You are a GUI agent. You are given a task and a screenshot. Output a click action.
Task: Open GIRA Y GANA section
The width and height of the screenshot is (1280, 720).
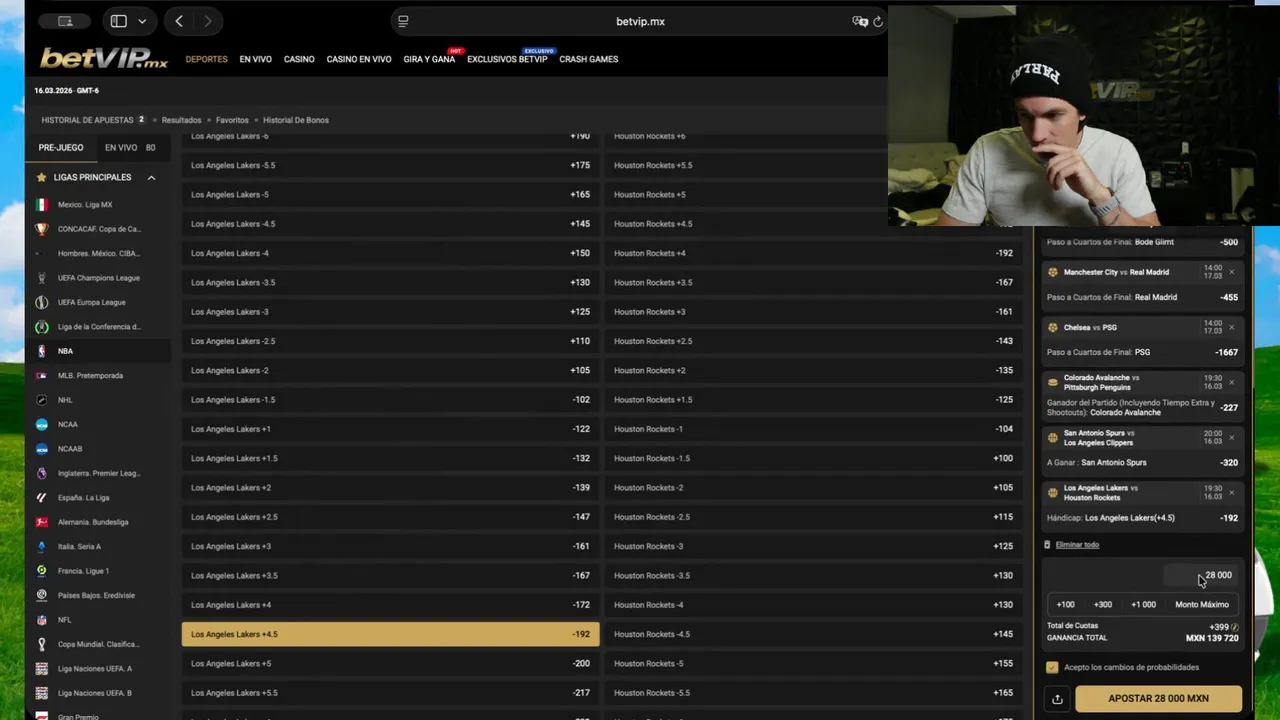point(429,59)
